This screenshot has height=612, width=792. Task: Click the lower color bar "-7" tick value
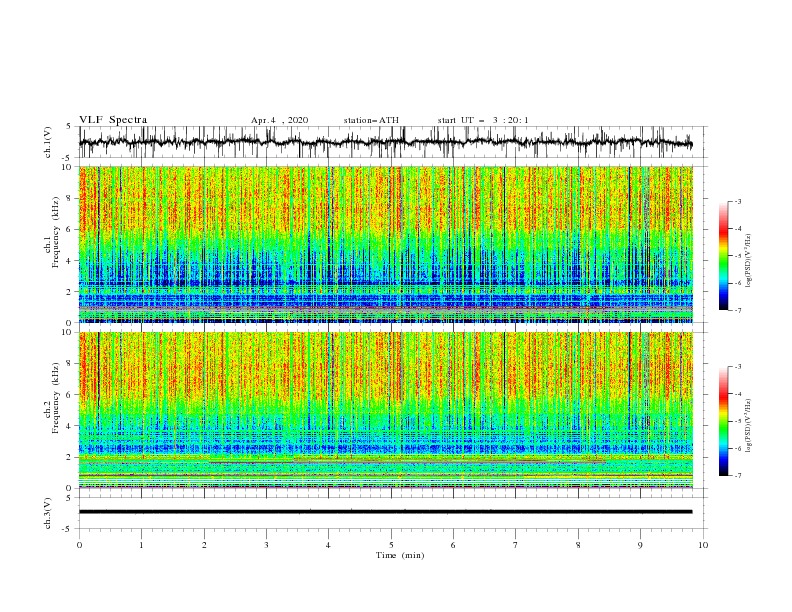click(738, 476)
